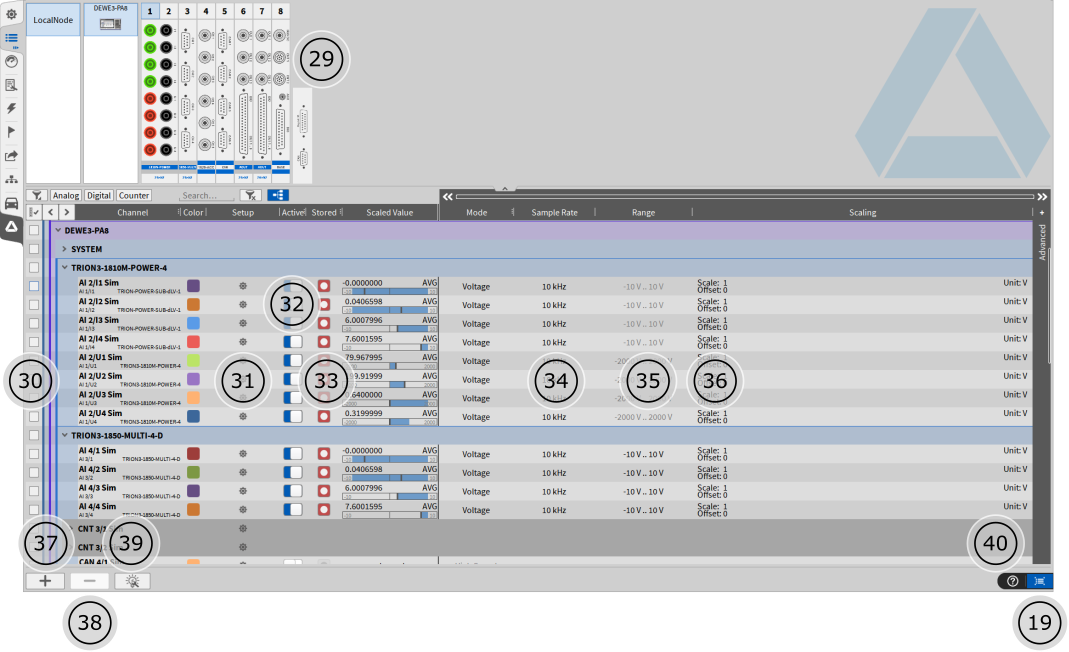Click the Range column header
Viewport: 1069px width, 652px height.
643,213
